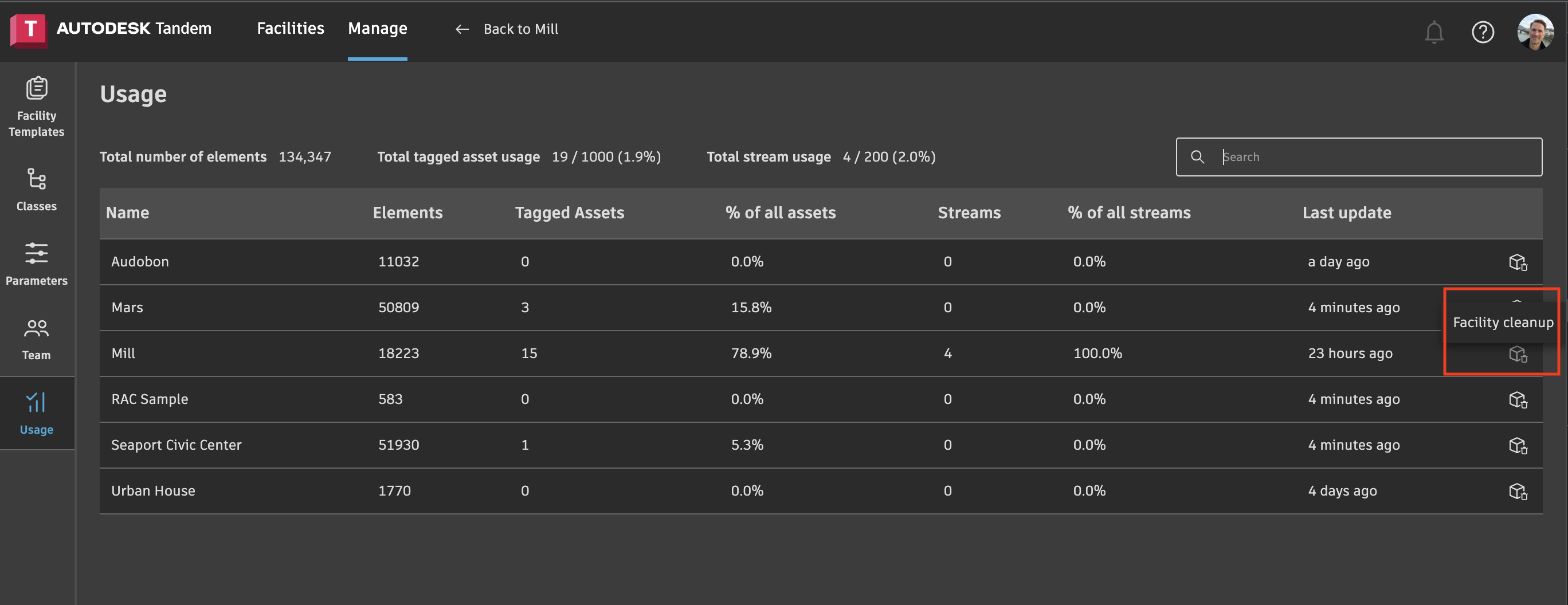This screenshot has height=605, width=1568.
Task: Open the user profile avatar
Action: 1535,32
